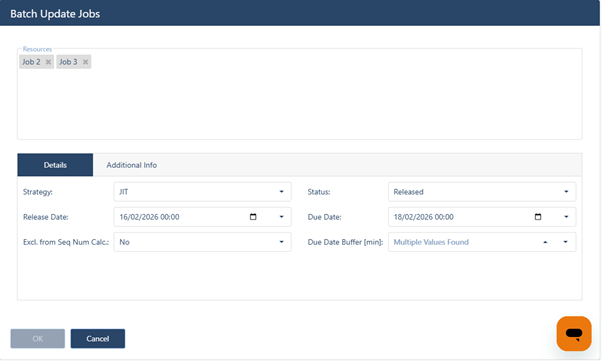Open the Due Date calendar picker
Image resolution: width=602 pixels, height=361 pixels.
[x=538, y=217]
